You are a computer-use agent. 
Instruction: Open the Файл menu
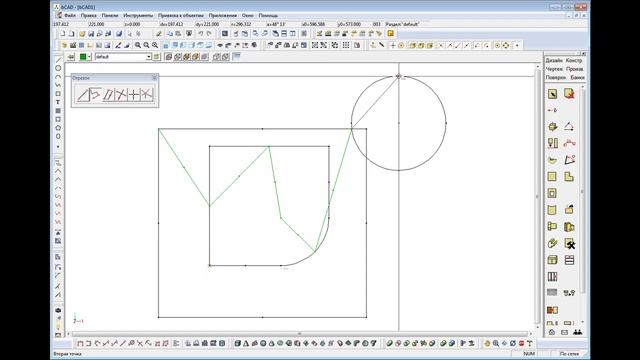coord(70,15)
